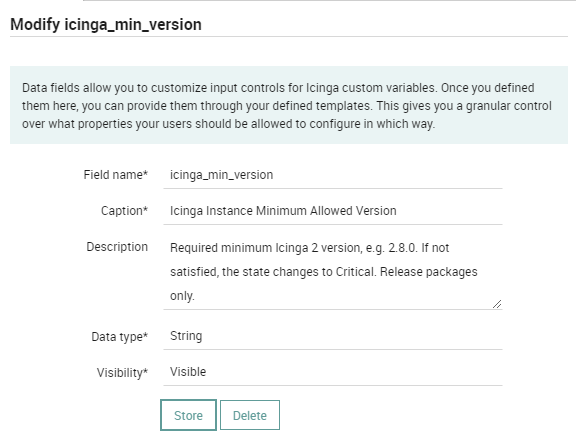
Task: Click the Field name* label
Action: click(115, 175)
